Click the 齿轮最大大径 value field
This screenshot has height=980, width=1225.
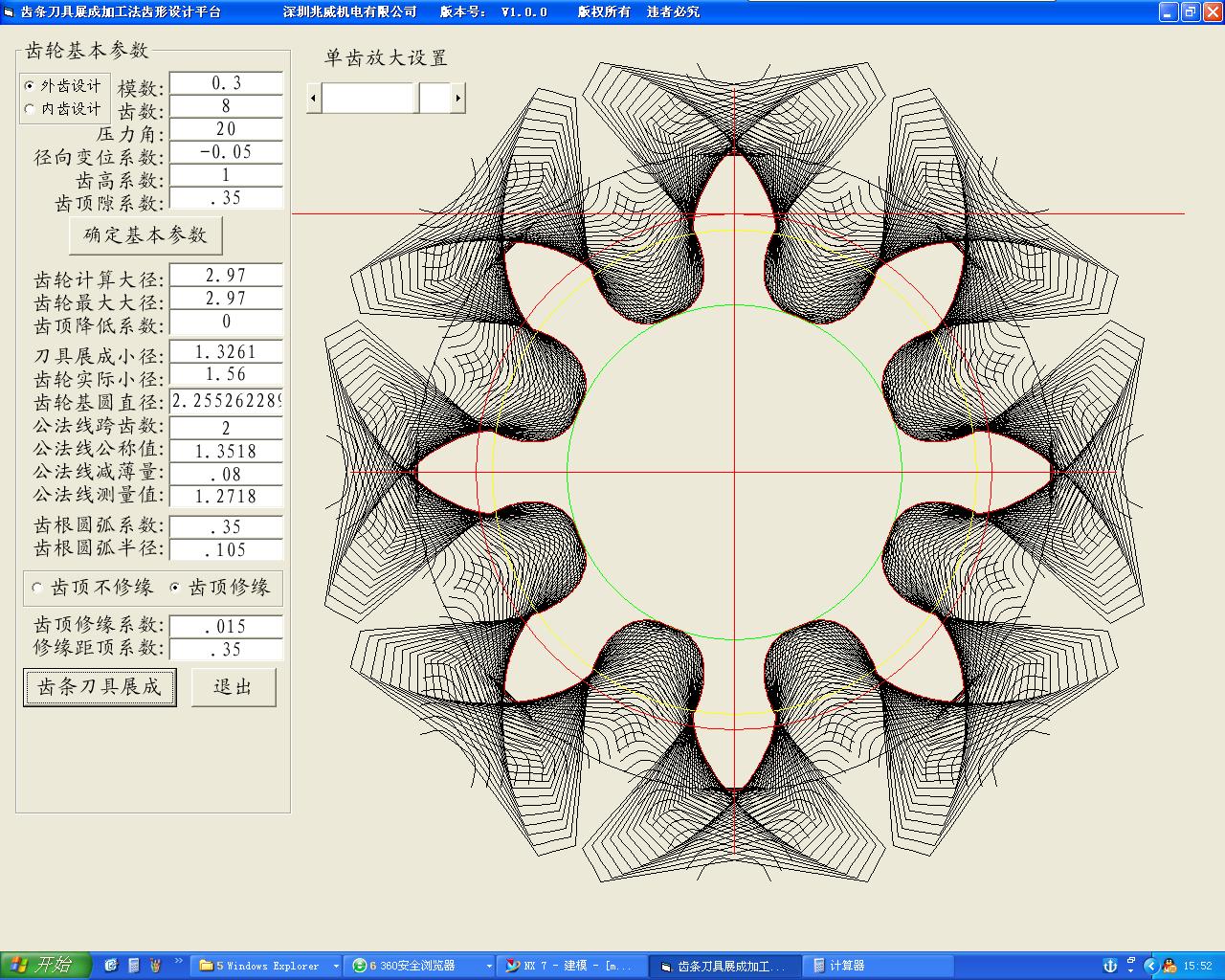coord(226,299)
